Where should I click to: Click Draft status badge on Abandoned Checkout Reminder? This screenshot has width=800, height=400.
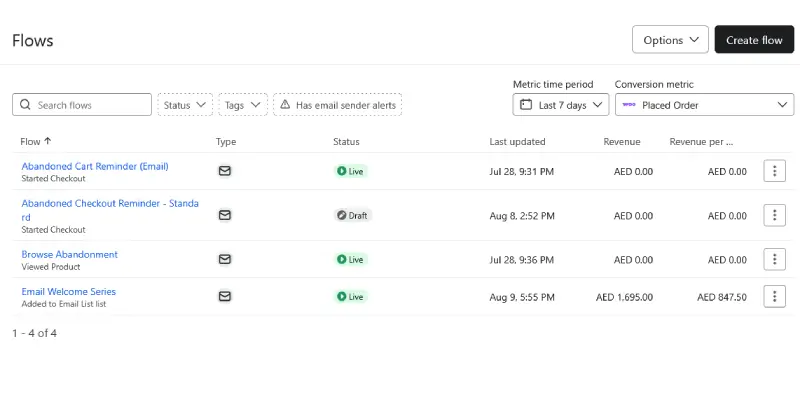[x=352, y=215]
